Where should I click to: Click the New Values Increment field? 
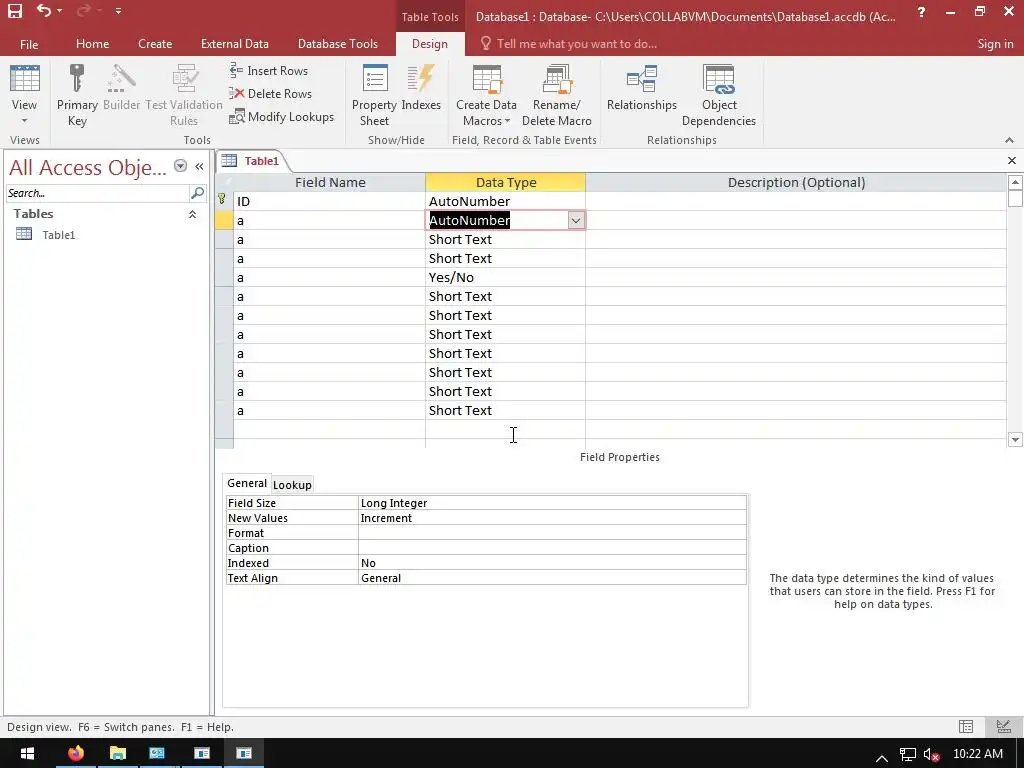coord(552,518)
